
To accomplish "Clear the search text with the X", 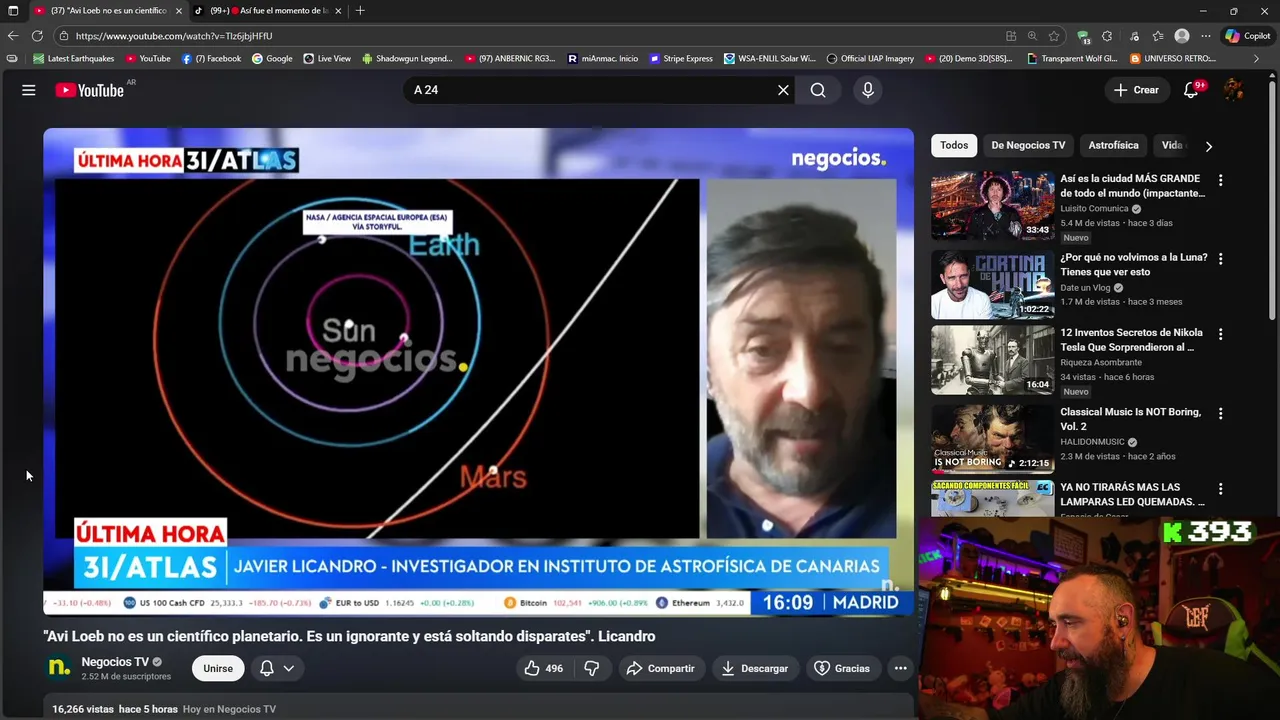I will (x=783, y=90).
